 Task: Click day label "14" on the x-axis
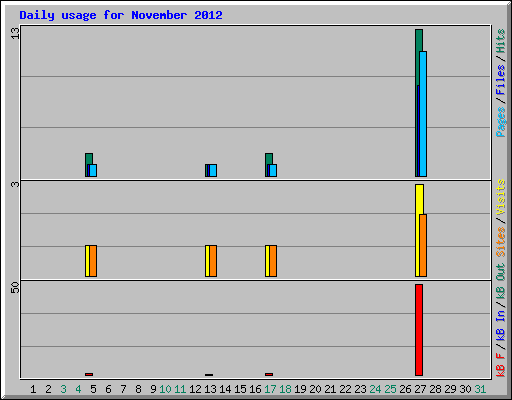225,389
